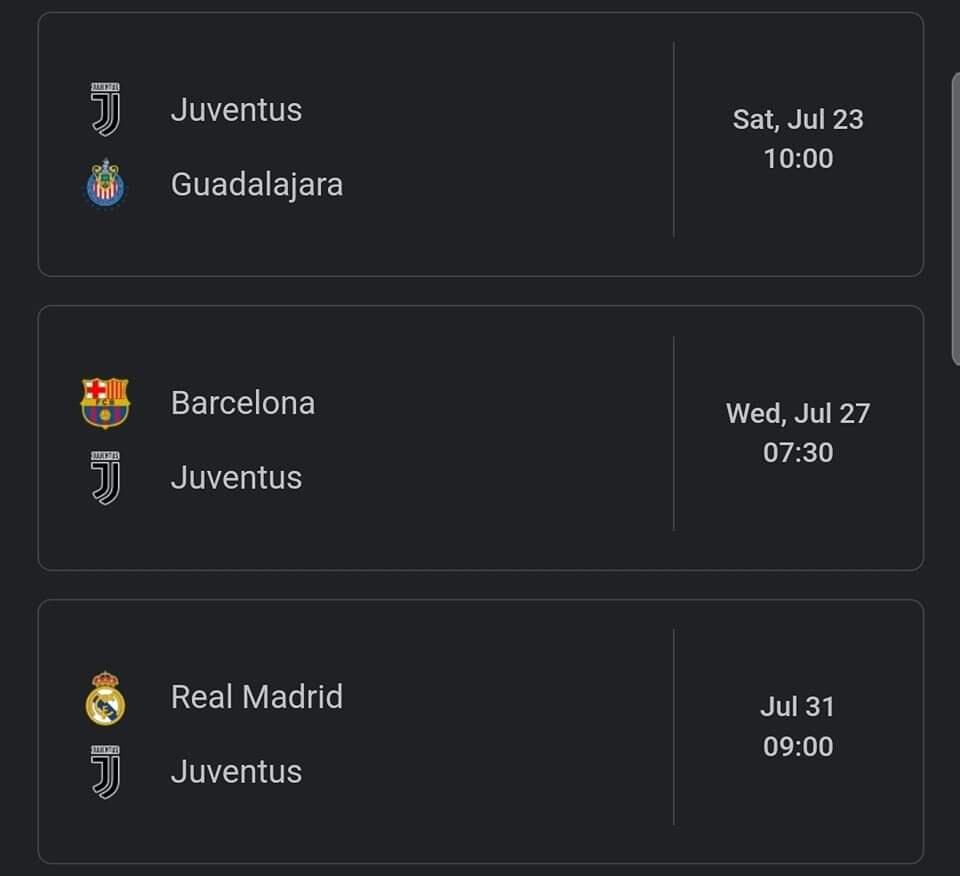Select Juventus team name above Guadalajara
The image size is (960, 876).
click(236, 109)
